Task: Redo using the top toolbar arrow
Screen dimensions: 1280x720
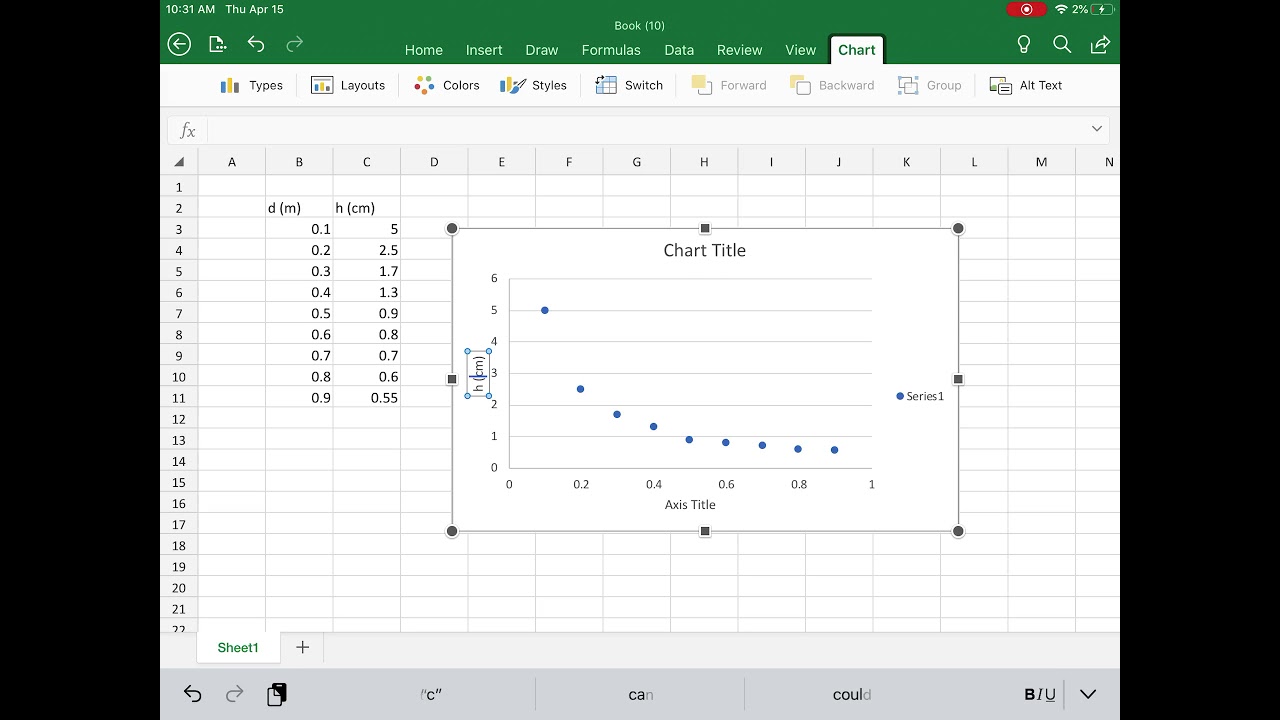Action: pos(294,44)
